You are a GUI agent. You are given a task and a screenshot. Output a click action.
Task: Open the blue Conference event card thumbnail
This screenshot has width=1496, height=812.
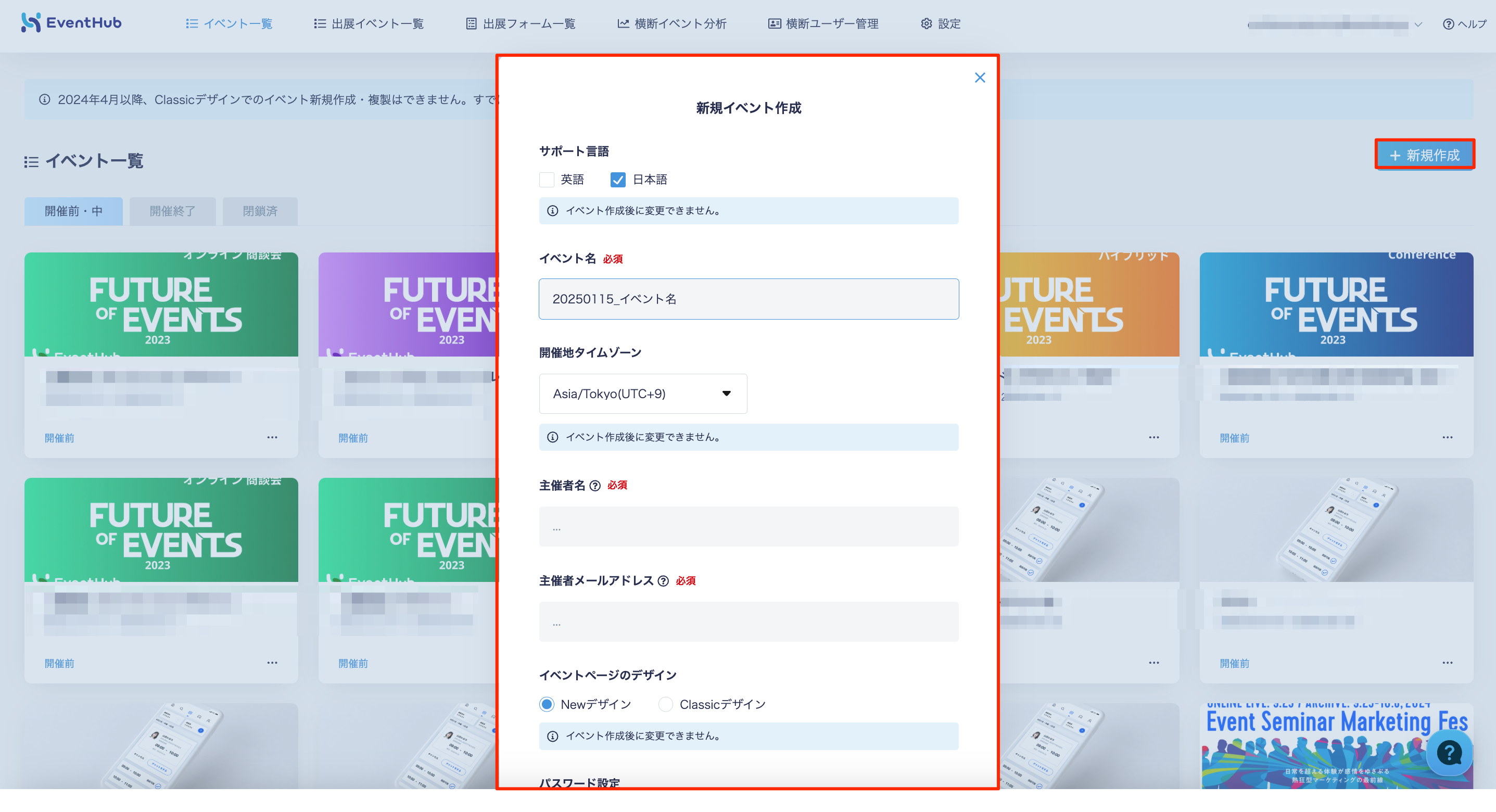(x=1336, y=304)
